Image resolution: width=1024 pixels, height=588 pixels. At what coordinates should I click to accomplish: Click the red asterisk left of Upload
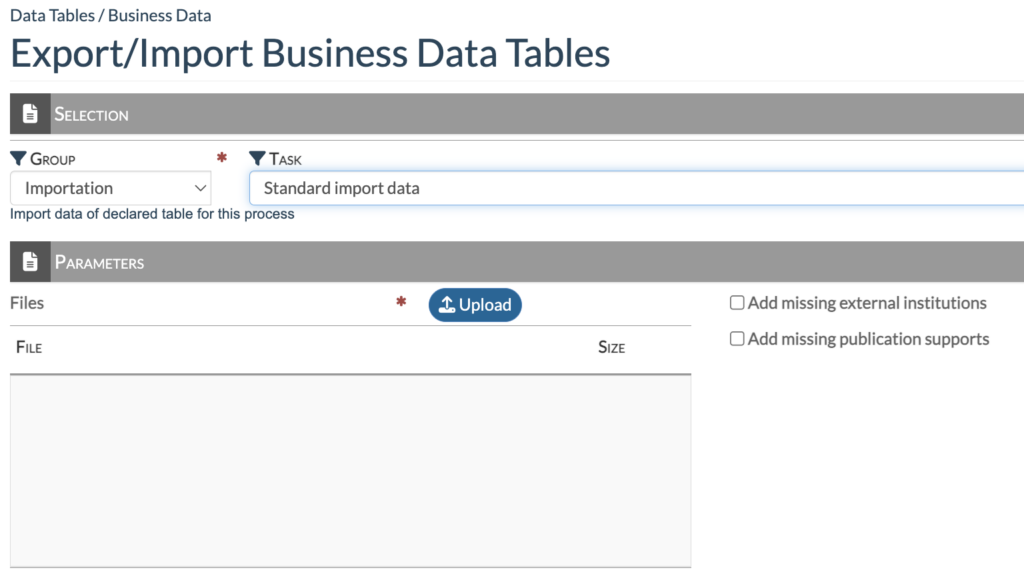tap(402, 303)
